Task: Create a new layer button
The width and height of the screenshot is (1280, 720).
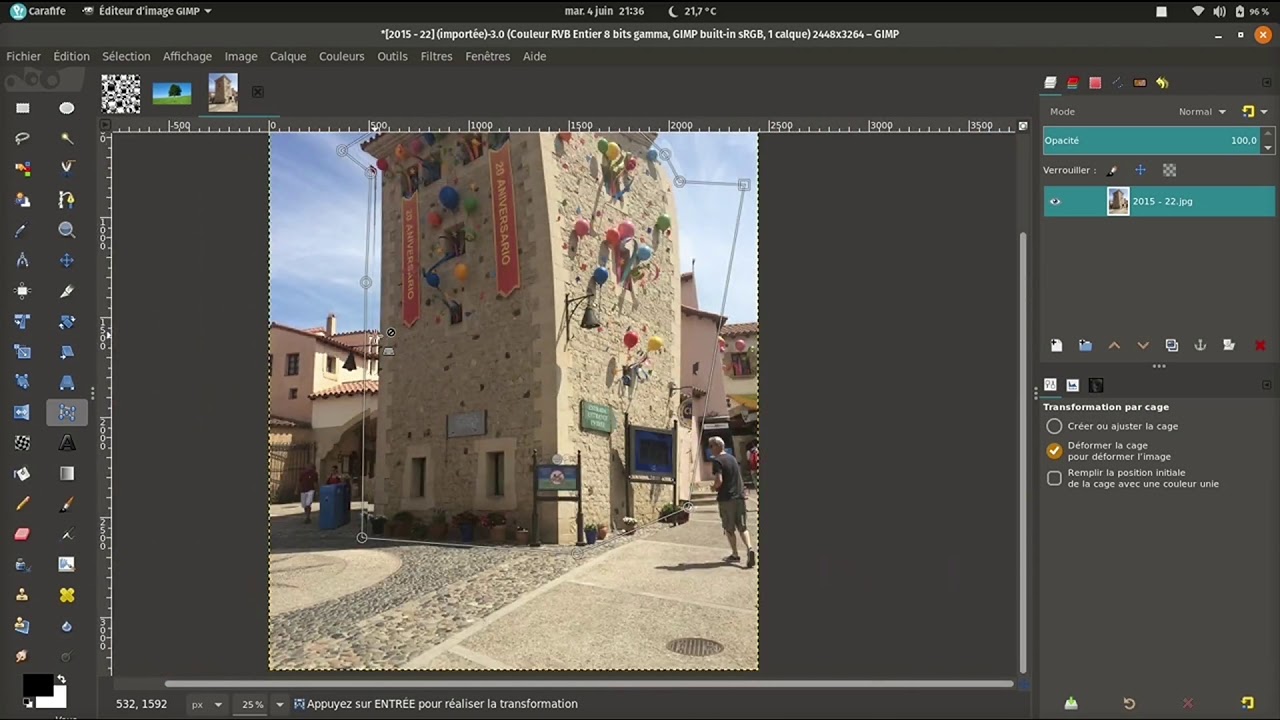Action: 1056,345
